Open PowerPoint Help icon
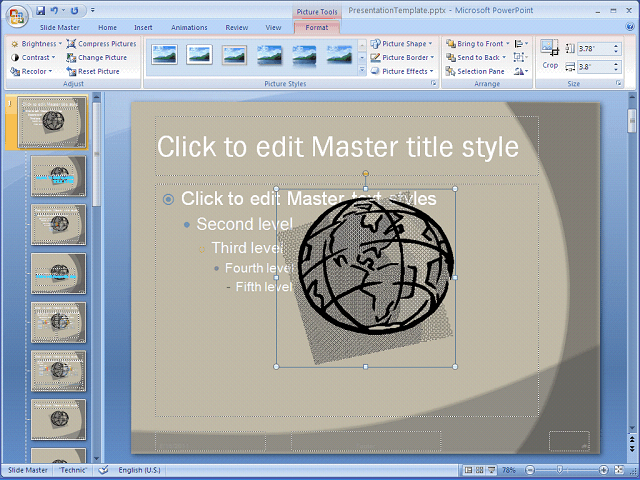The height and width of the screenshot is (480, 640). pyautogui.click(x=629, y=27)
